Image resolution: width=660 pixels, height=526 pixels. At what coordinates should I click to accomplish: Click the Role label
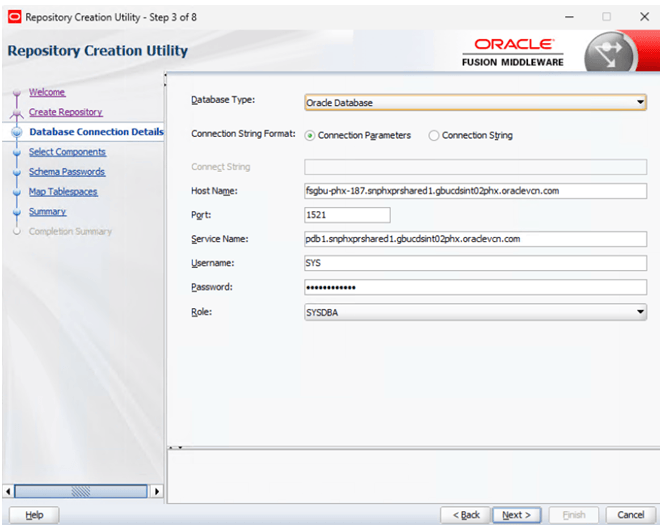click(202, 312)
